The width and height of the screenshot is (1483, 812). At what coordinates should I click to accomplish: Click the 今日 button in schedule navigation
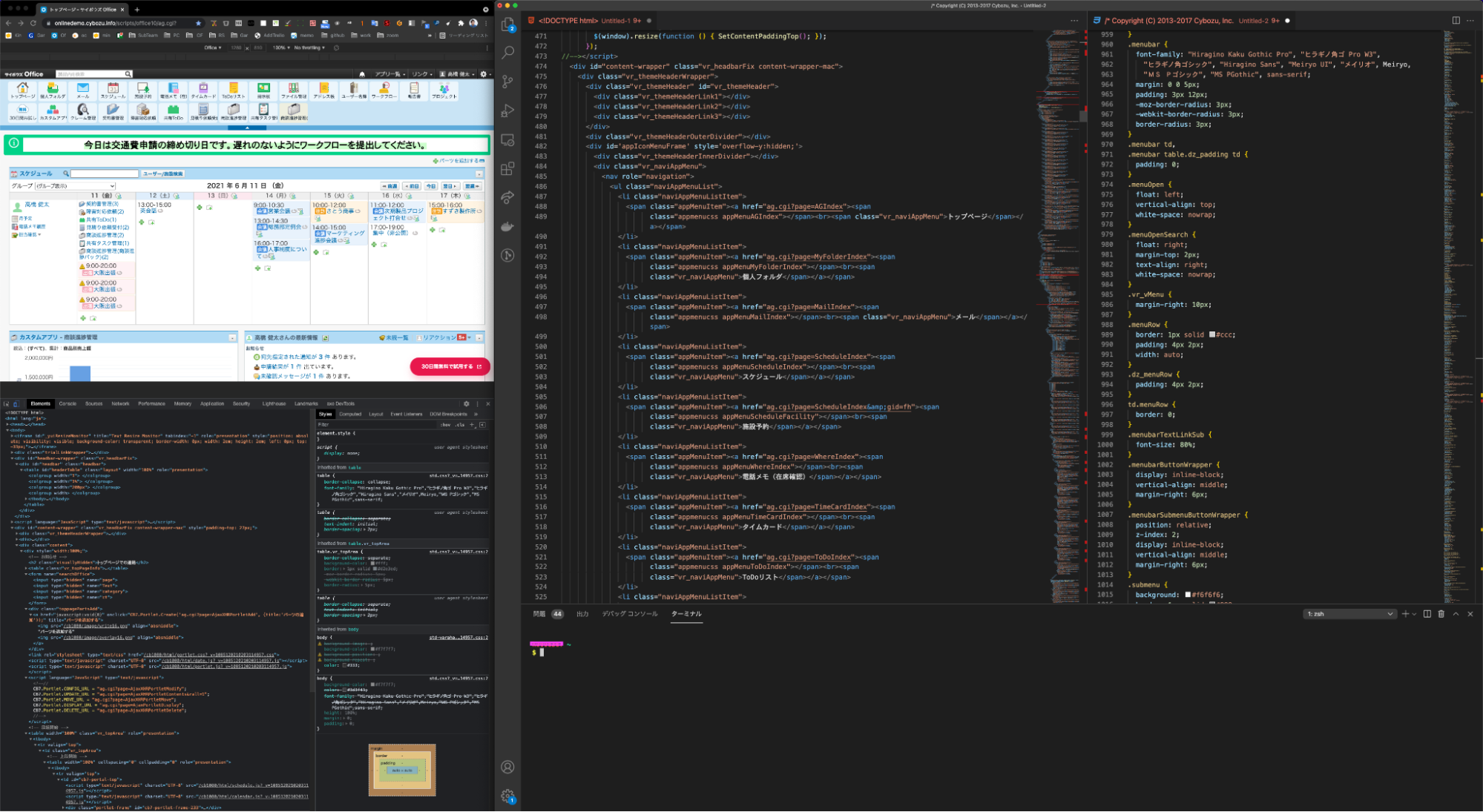click(430, 186)
